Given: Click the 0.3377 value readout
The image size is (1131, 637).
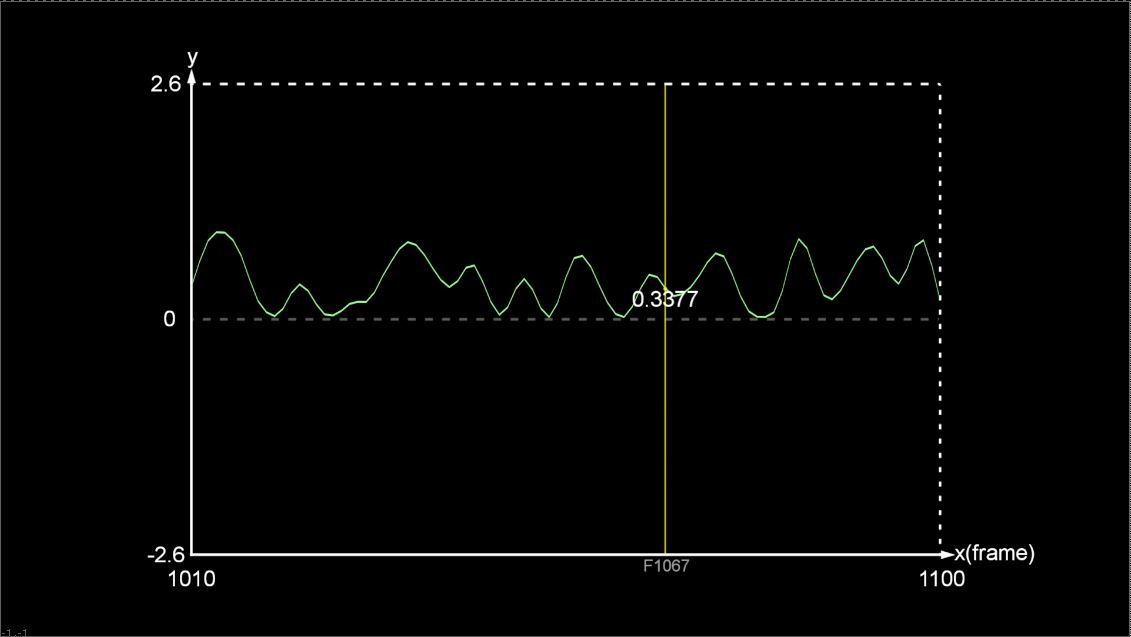Looking at the screenshot, I should (x=665, y=299).
